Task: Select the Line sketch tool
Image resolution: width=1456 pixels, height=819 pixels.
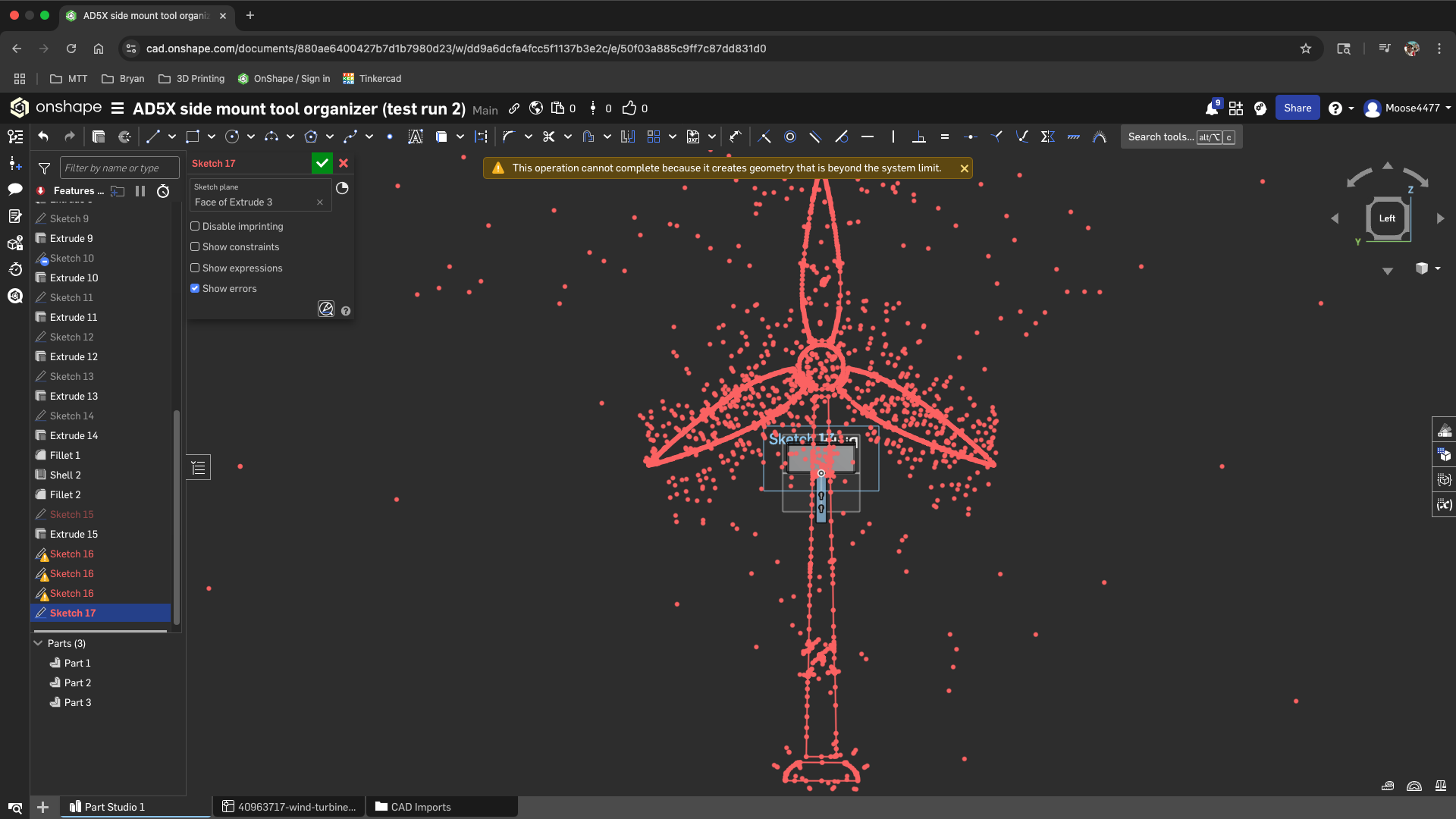Action: point(152,137)
